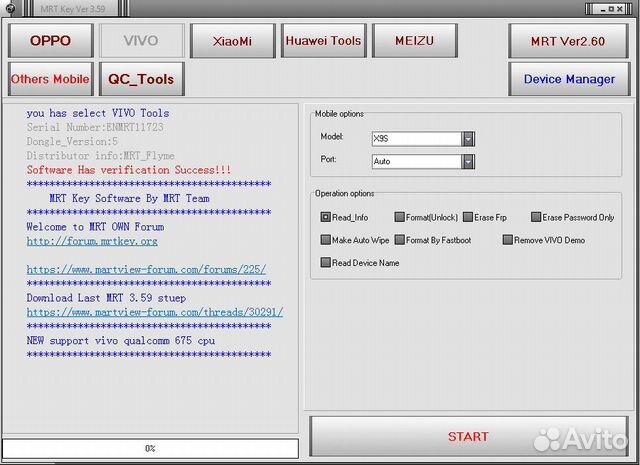Open the Huawei Tools section
This screenshot has height=465, width=640.
(x=323, y=40)
